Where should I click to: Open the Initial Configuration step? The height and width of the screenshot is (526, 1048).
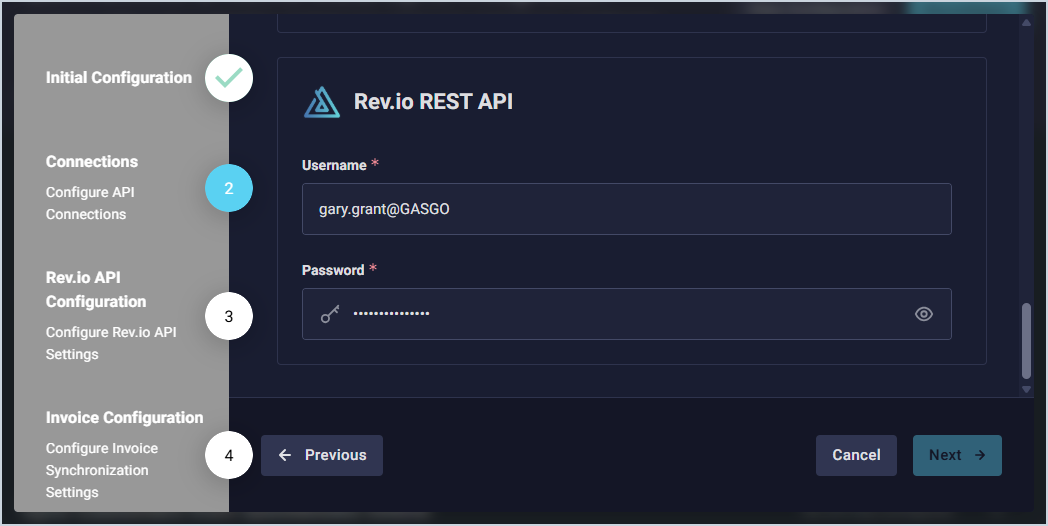tap(119, 78)
